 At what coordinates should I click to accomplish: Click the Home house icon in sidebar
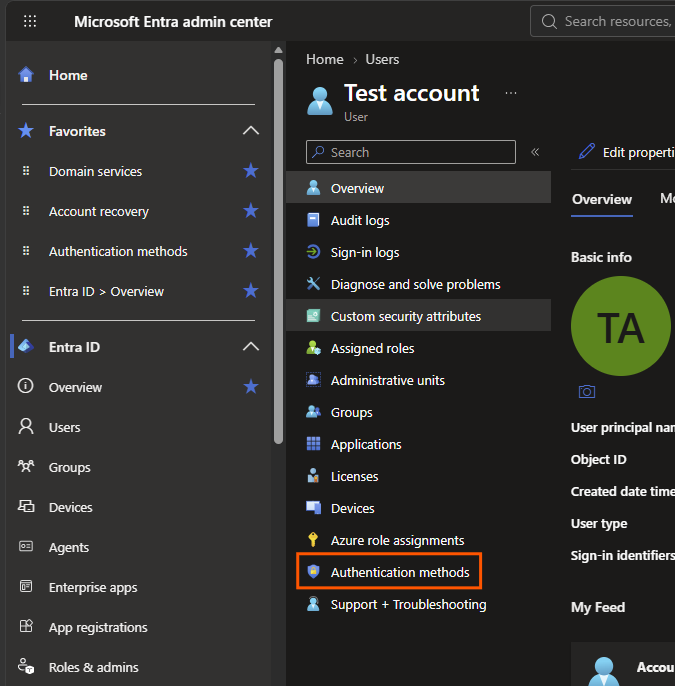coord(26,75)
